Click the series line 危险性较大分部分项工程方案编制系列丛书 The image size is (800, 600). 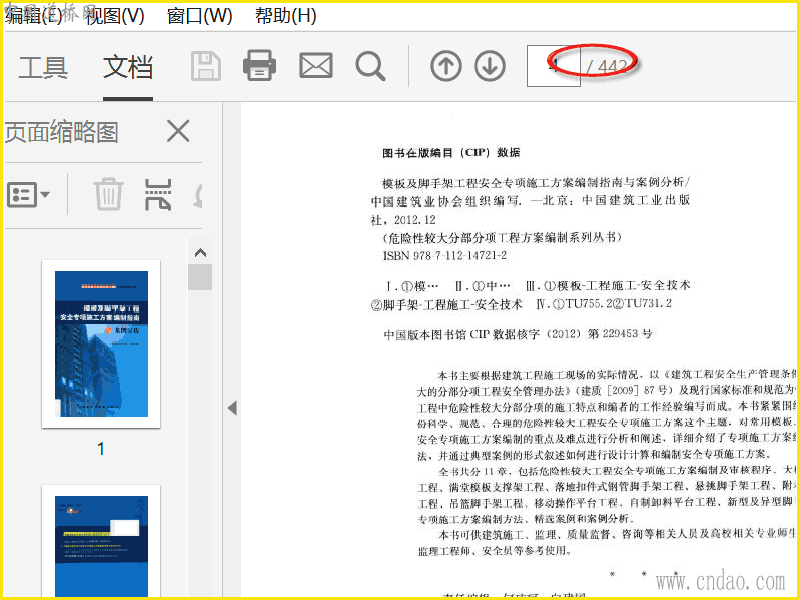tap(502, 237)
